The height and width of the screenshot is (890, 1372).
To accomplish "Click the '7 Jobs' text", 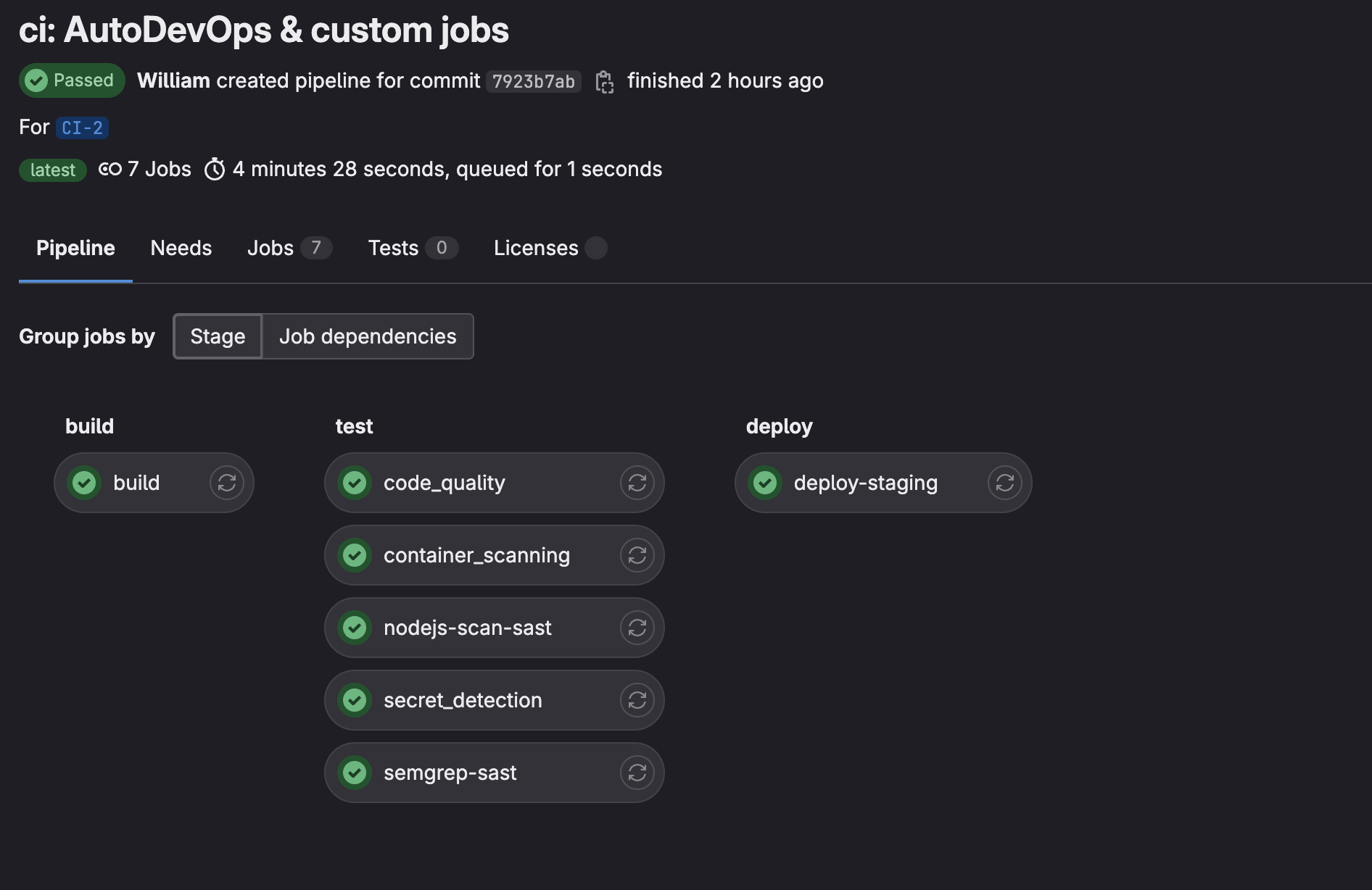I will pyautogui.click(x=160, y=170).
